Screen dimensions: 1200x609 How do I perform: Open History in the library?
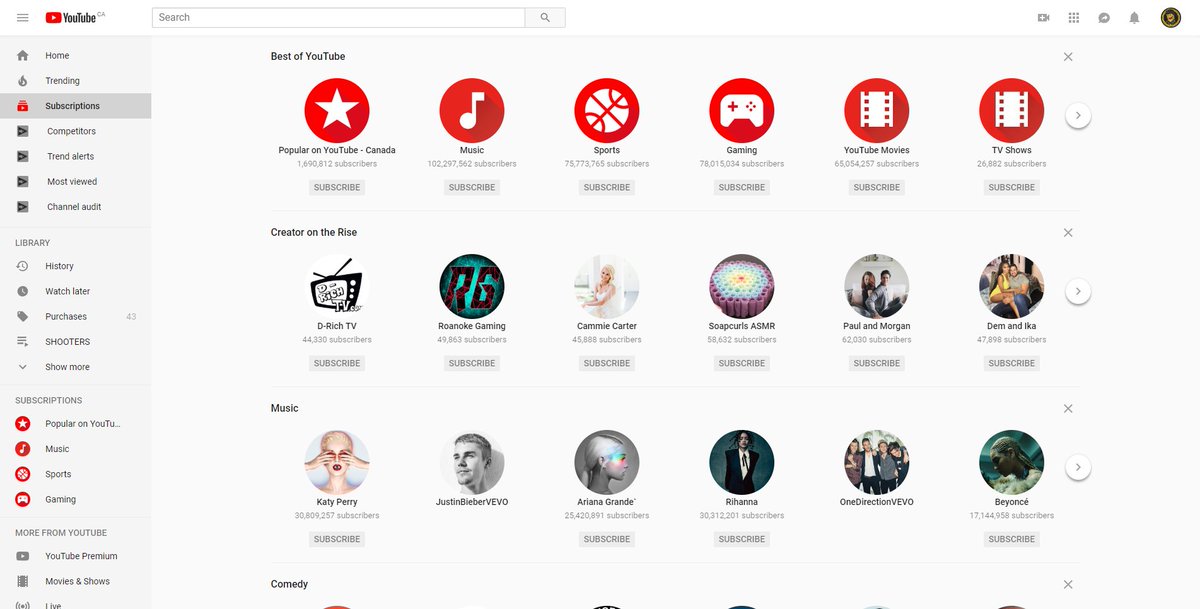[76, 266]
